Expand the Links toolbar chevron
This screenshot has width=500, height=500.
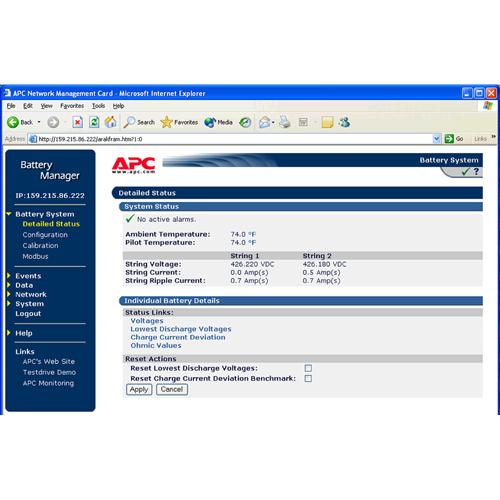click(x=493, y=137)
